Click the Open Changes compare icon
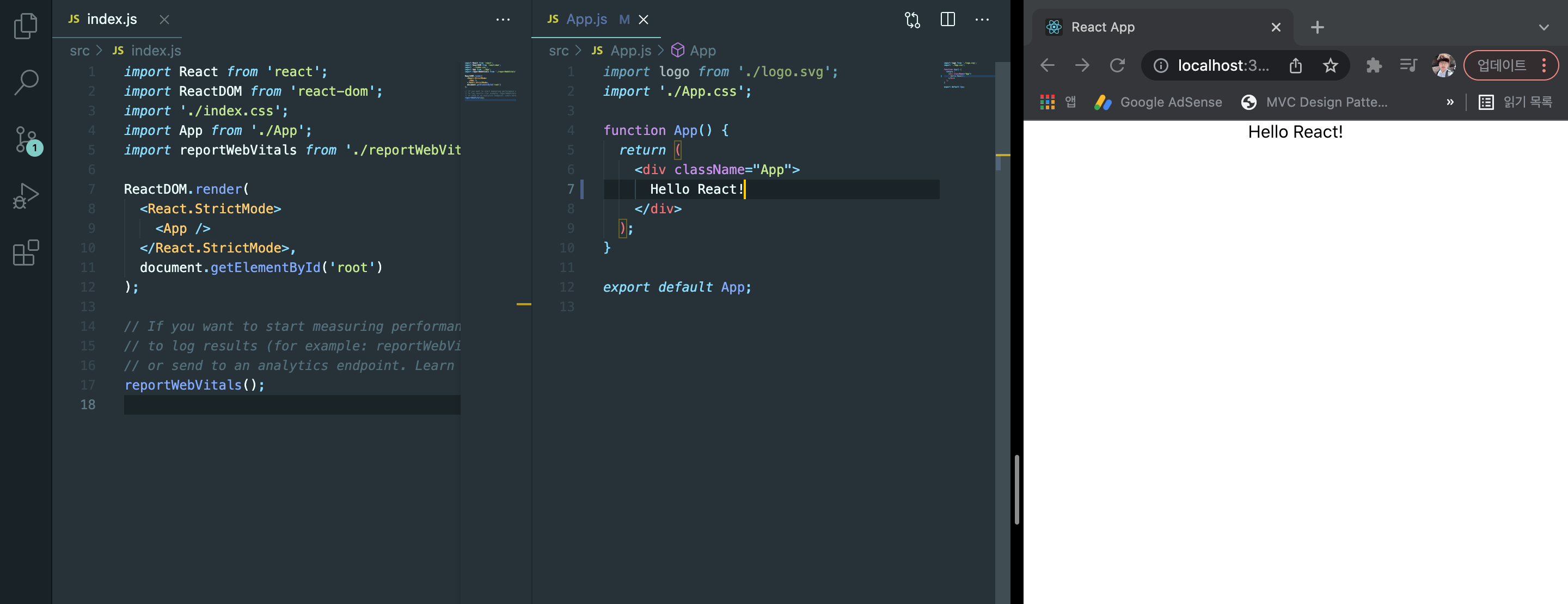 coord(912,20)
